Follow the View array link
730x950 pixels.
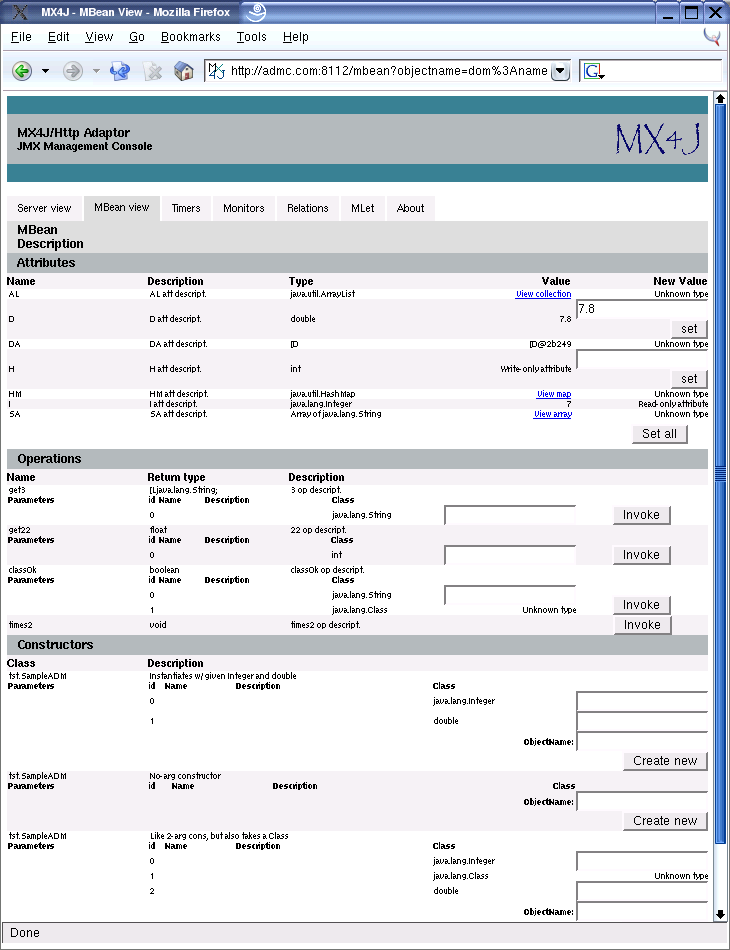pyautogui.click(x=552, y=414)
